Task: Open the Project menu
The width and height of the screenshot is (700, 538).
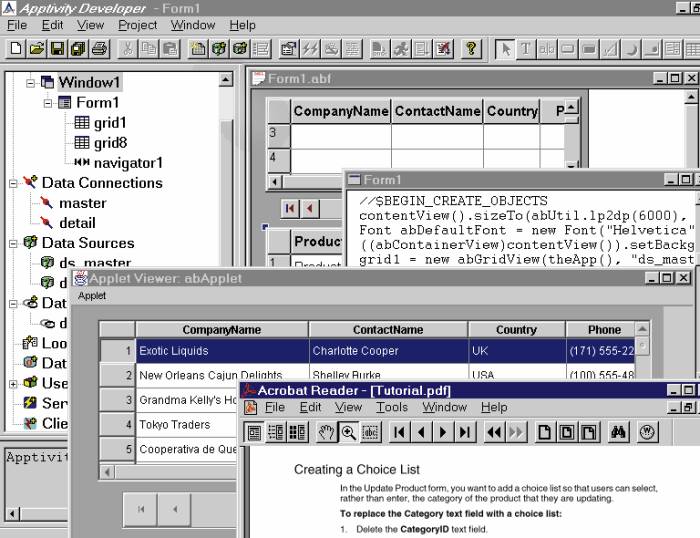Action: pos(138,25)
